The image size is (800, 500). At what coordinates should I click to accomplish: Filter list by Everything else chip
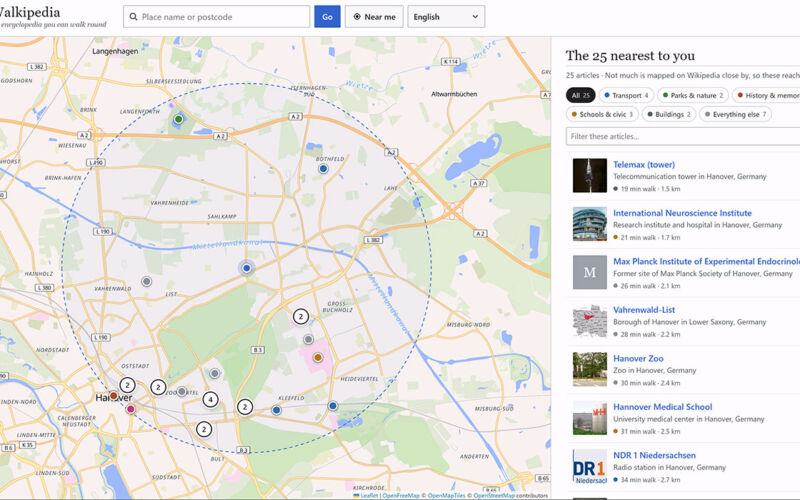[735, 114]
